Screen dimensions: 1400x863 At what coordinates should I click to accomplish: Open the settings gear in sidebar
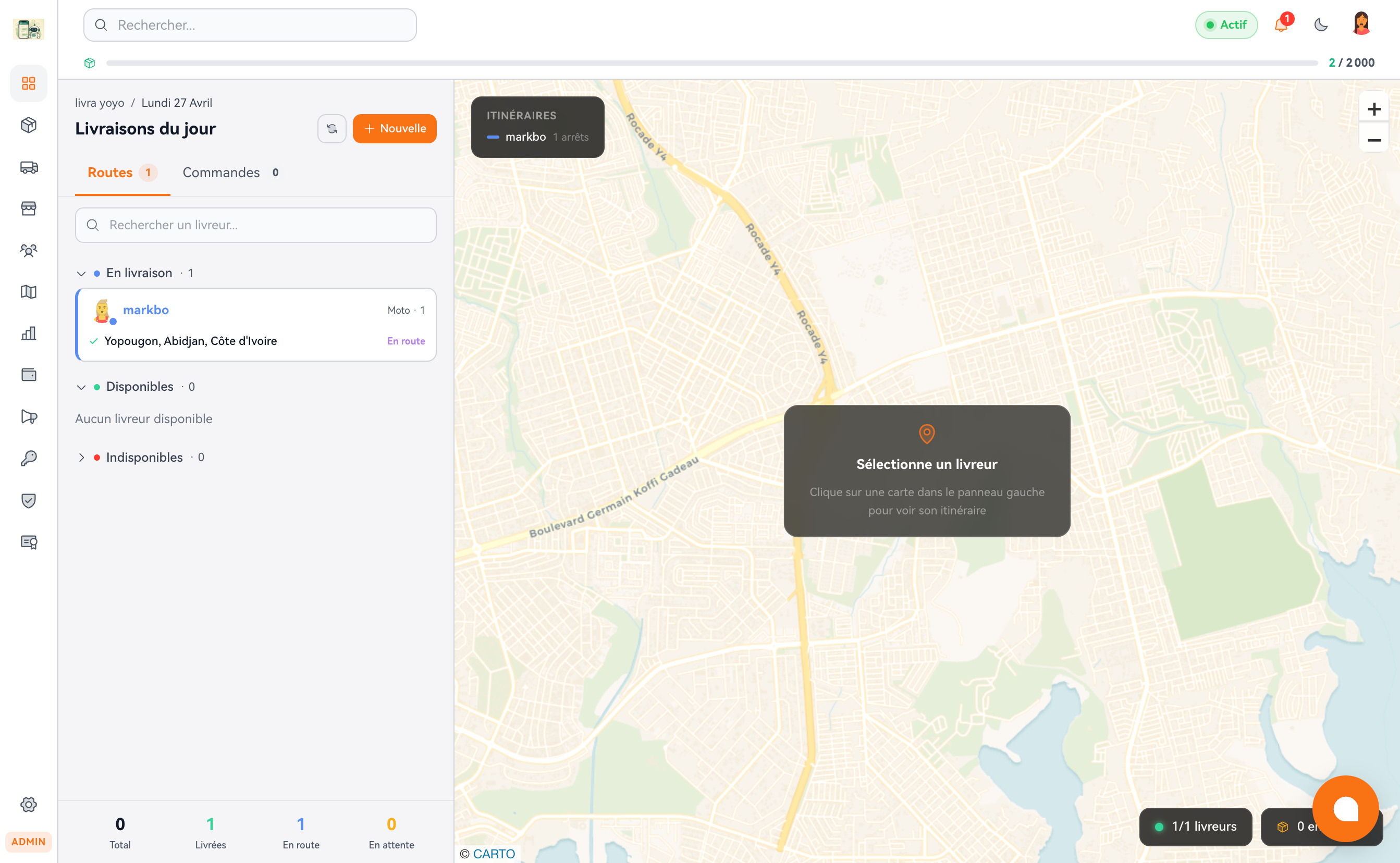(x=29, y=804)
